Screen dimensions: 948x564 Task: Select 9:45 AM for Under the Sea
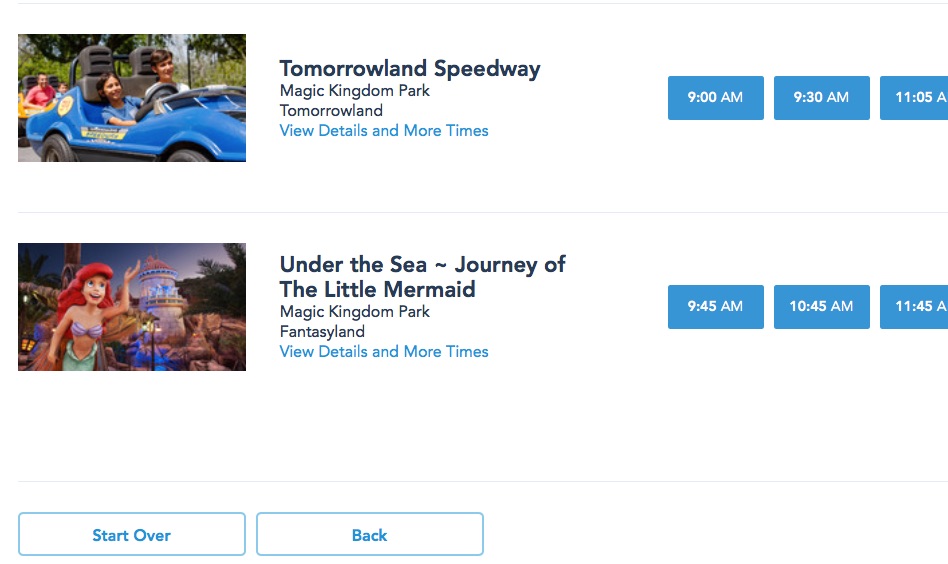pyautogui.click(x=715, y=307)
